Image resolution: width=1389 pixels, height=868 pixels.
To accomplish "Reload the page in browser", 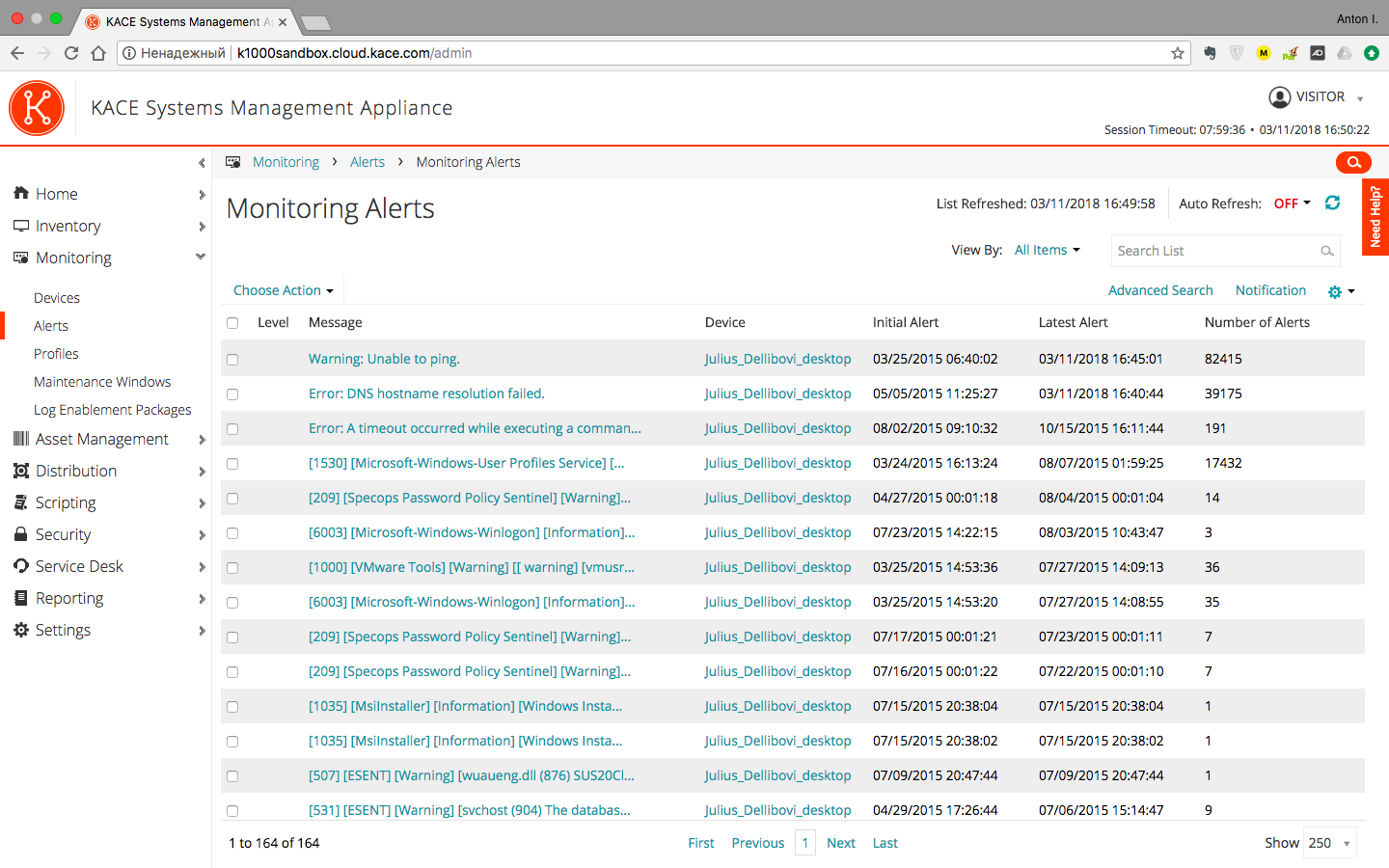I will 71,53.
